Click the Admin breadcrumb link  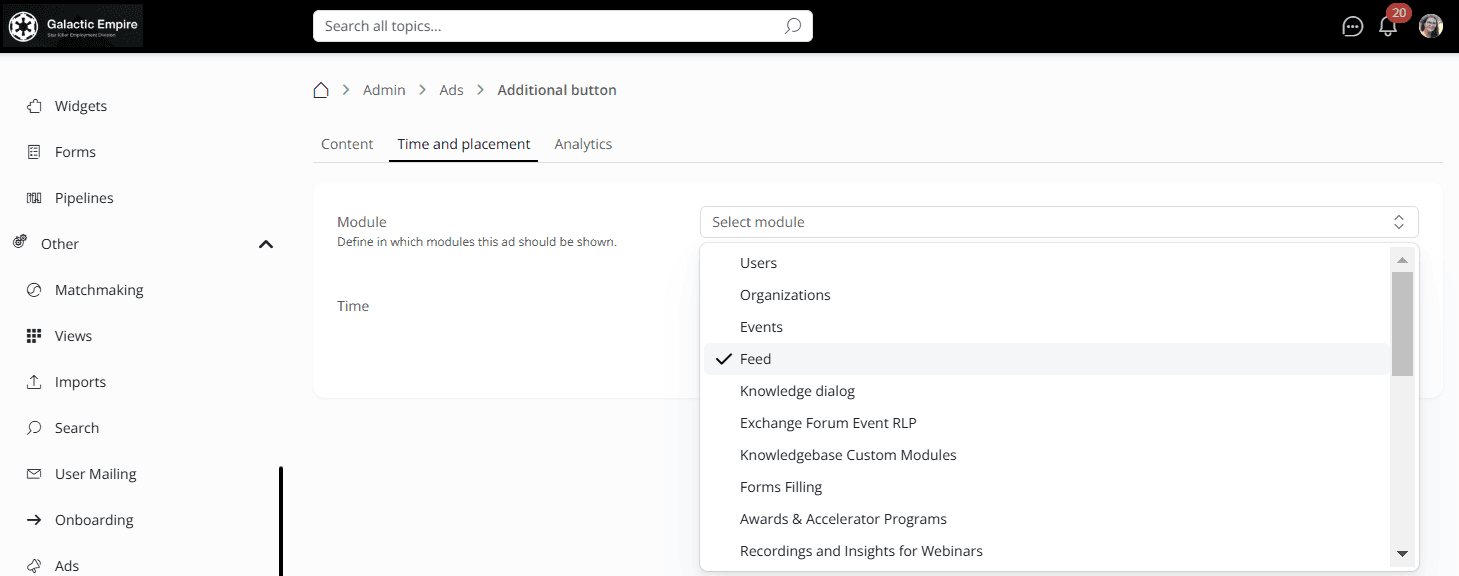pos(384,90)
